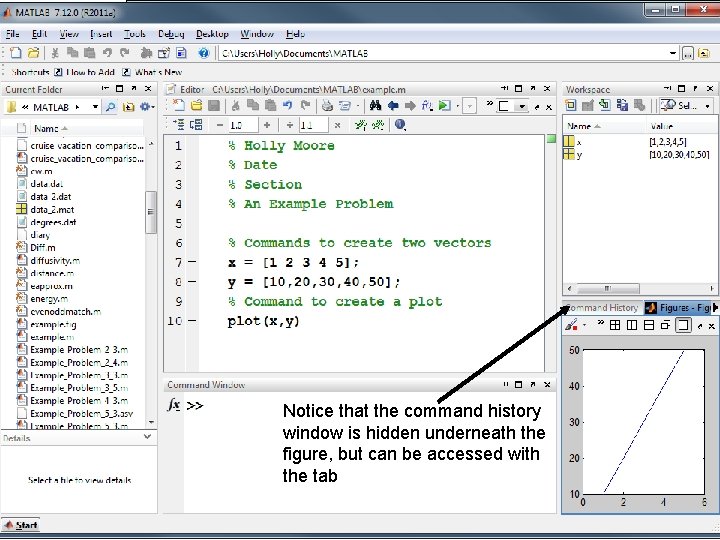720x540 pixels.
Task: Click the Editor forward arrow icon
Action: [410, 106]
